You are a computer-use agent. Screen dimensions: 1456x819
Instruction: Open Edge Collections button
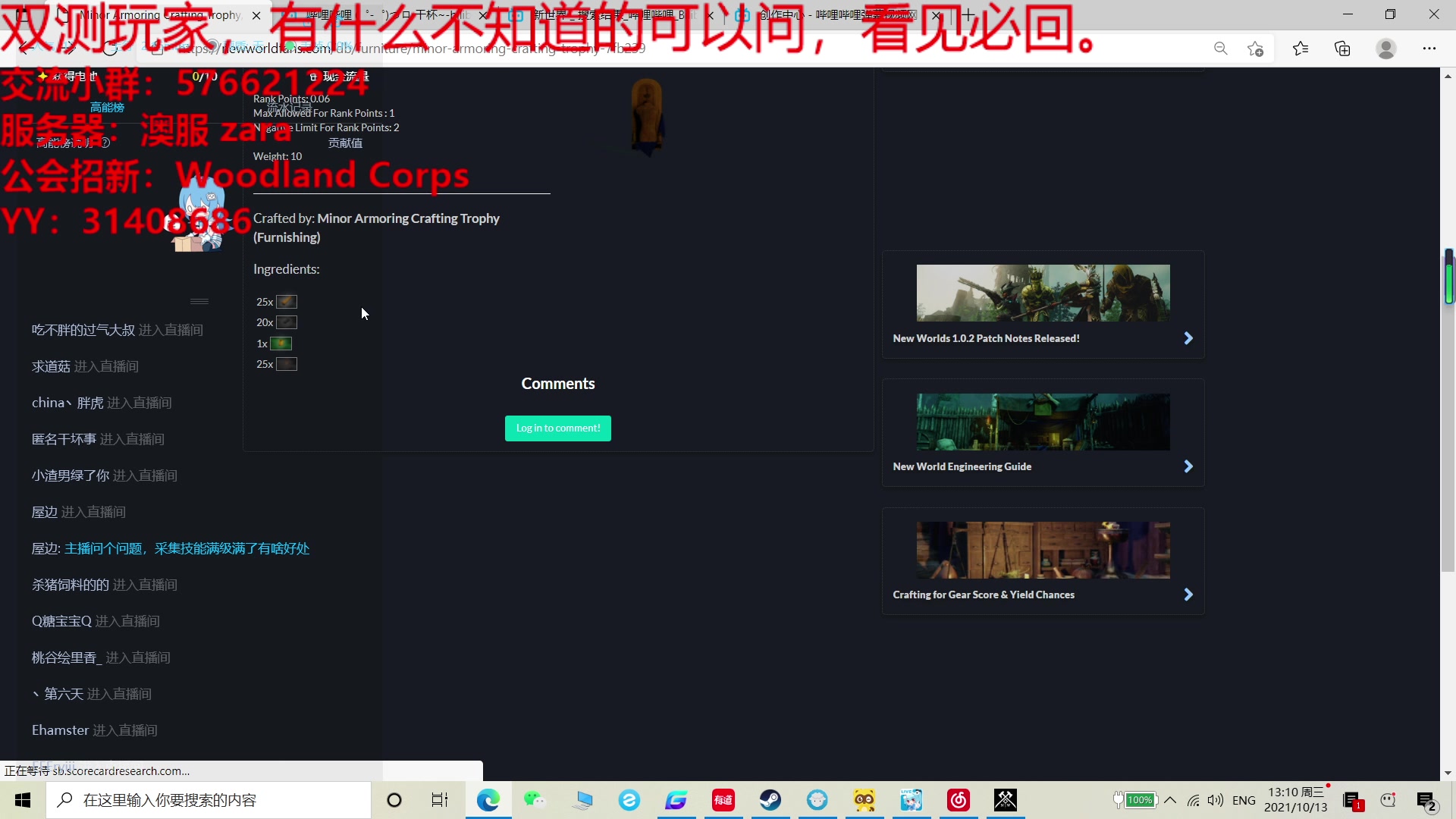click(x=1342, y=49)
